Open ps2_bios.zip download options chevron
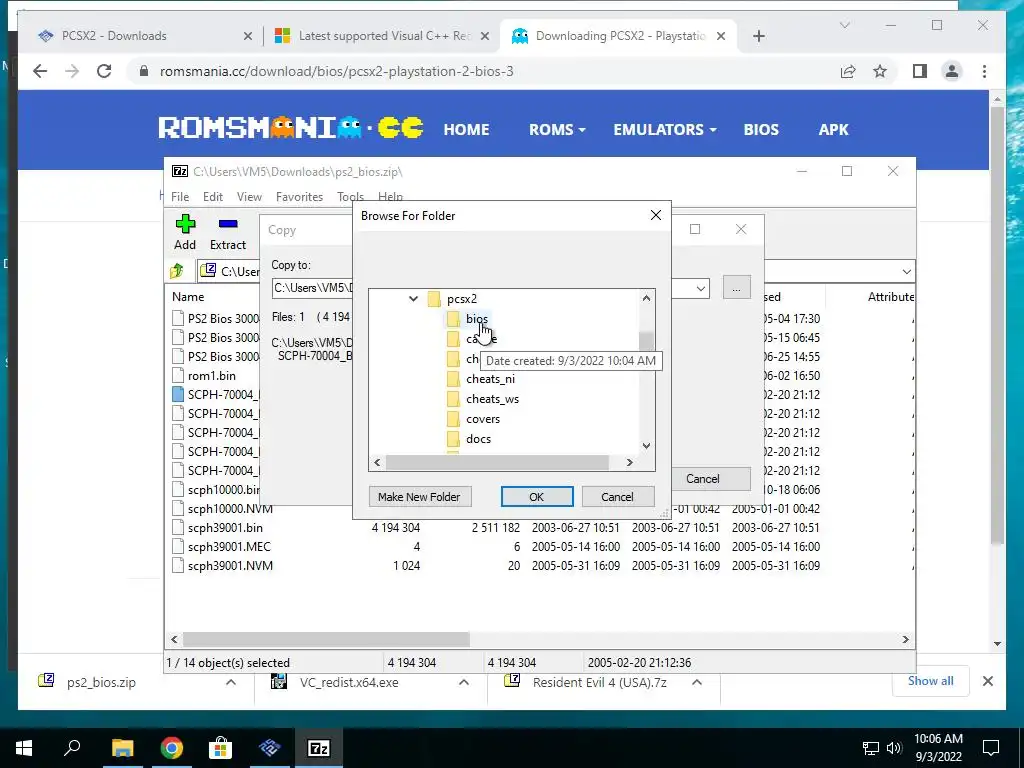The height and width of the screenshot is (768, 1024). 231,682
